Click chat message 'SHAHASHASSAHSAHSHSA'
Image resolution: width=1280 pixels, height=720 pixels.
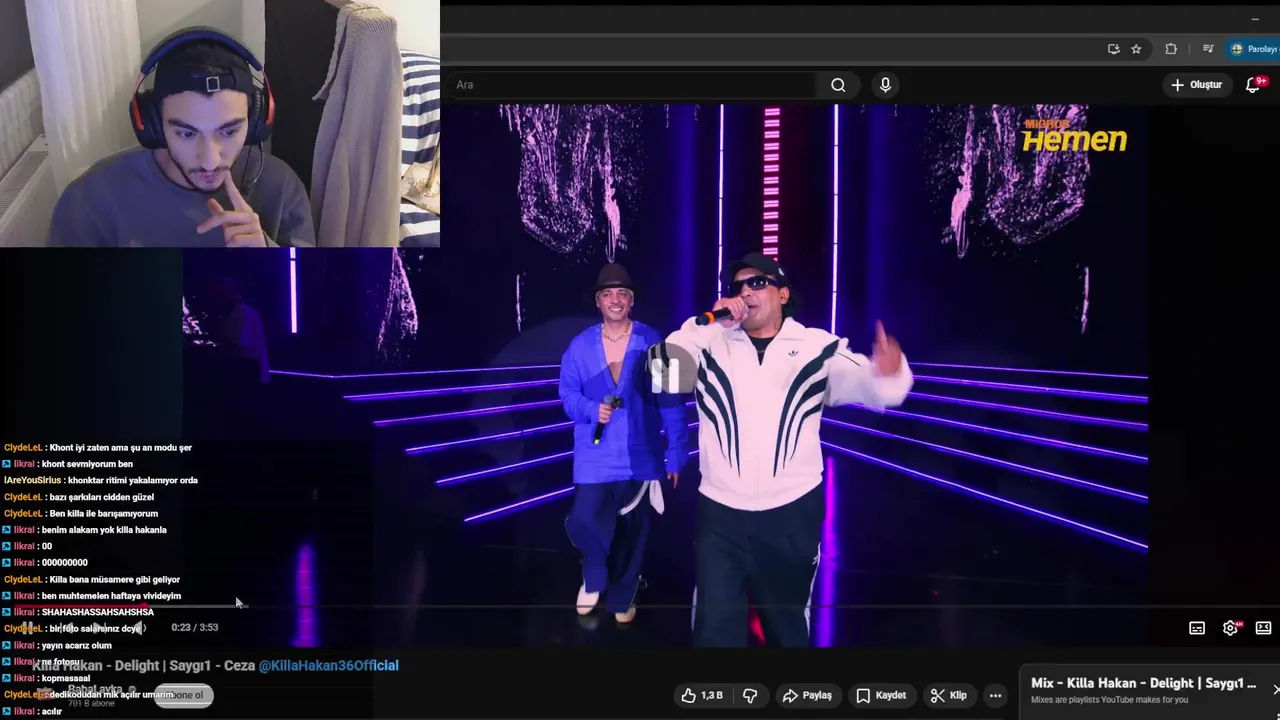(x=98, y=612)
